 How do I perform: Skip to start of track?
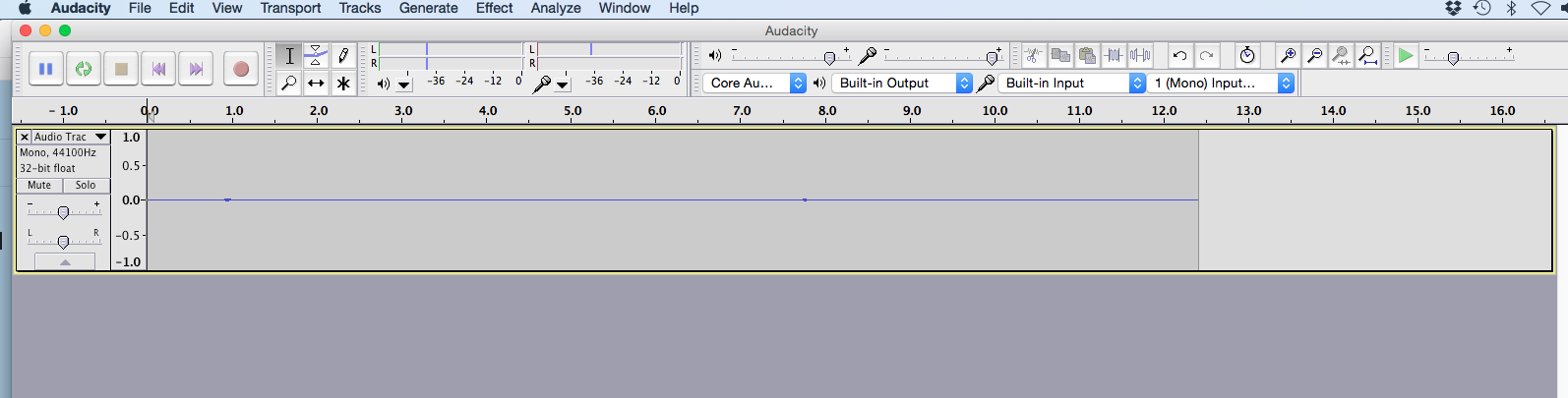point(158,69)
